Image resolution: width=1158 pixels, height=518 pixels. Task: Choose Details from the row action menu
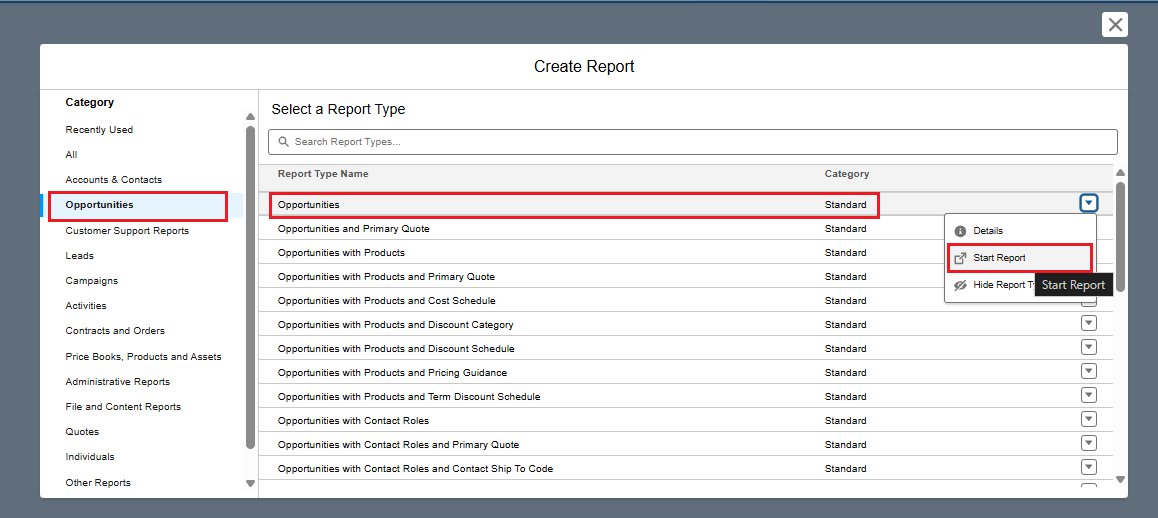point(1018,231)
